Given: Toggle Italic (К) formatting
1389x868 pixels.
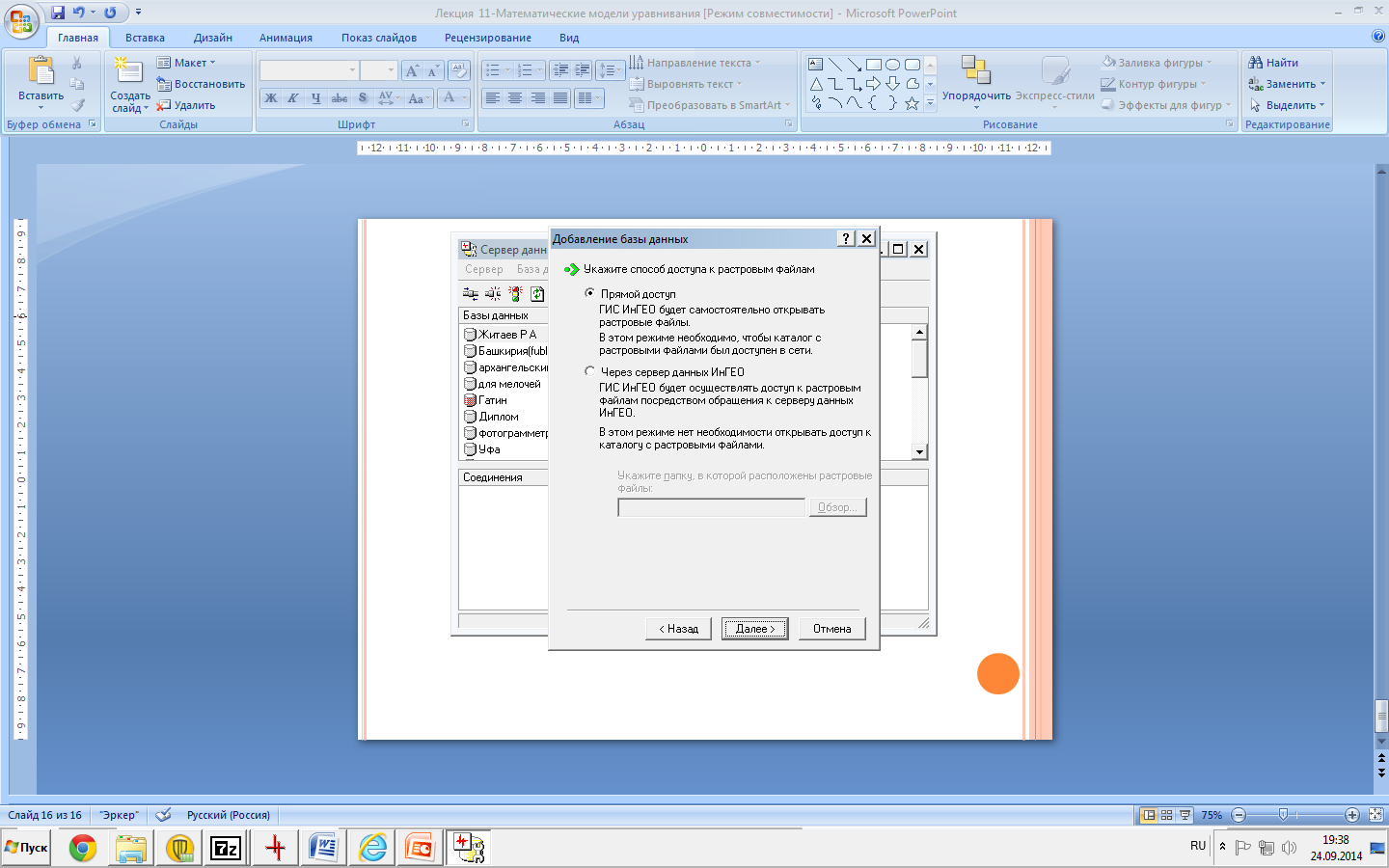Looking at the screenshot, I should [293, 97].
